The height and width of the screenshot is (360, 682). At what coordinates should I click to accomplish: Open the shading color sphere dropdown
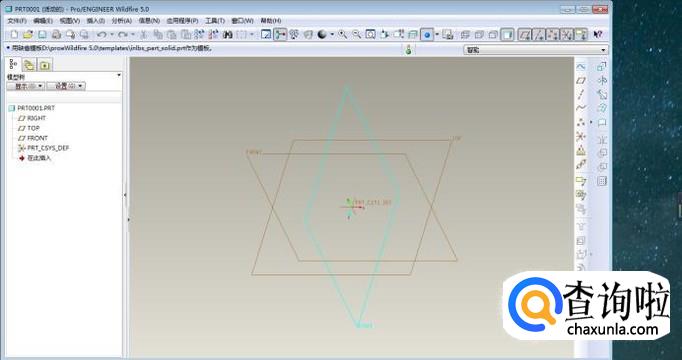tap(332, 34)
